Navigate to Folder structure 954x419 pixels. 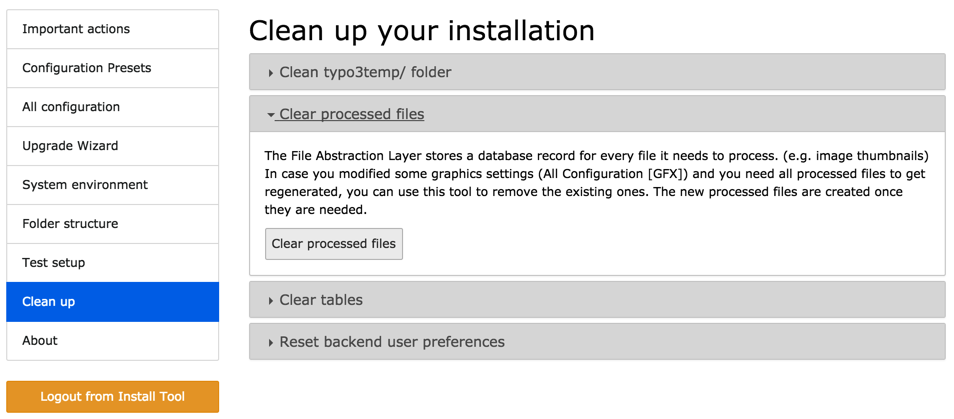70,224
